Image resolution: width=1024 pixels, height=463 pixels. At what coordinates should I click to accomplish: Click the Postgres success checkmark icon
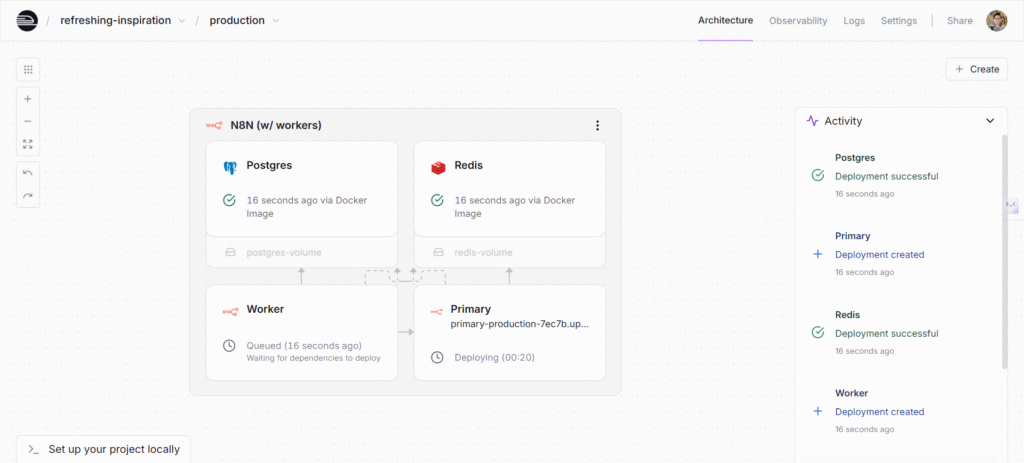point(229,200)
